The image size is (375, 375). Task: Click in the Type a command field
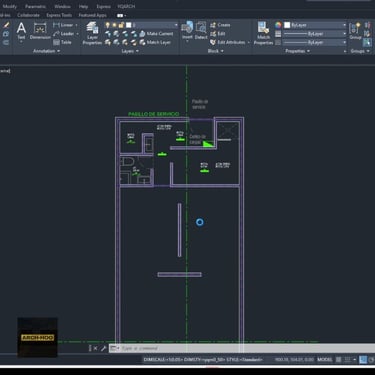pyautogui.click(x=247, y=348)
